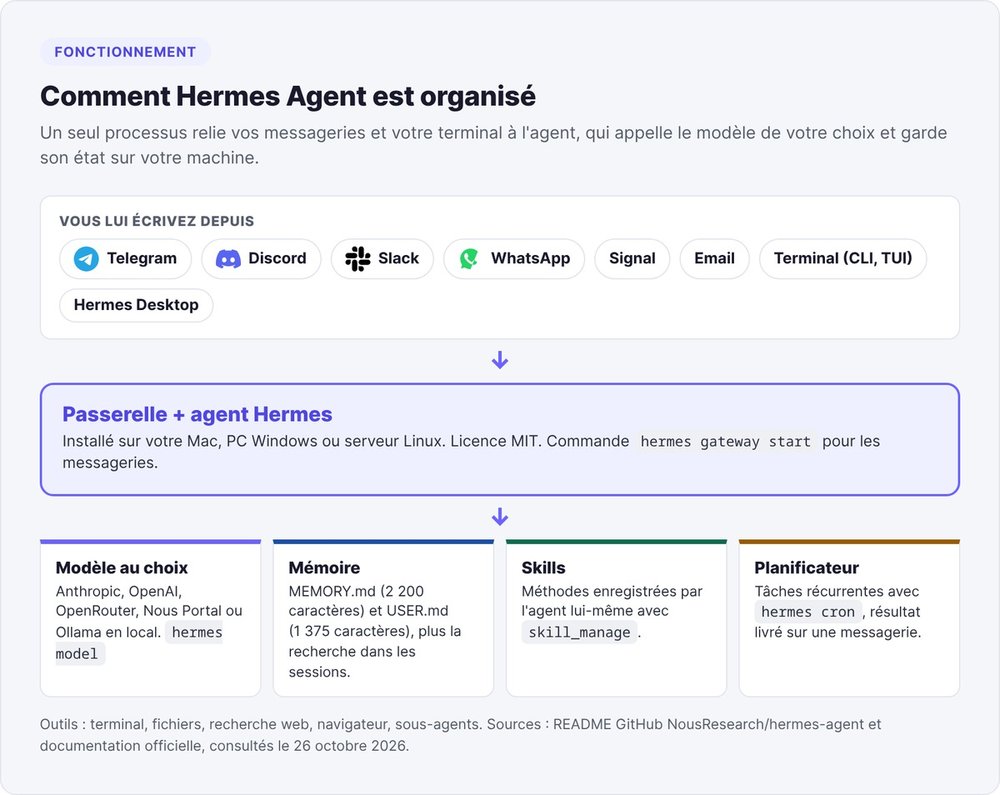Click the 'hermes gateway start' command

click(726, 442)
